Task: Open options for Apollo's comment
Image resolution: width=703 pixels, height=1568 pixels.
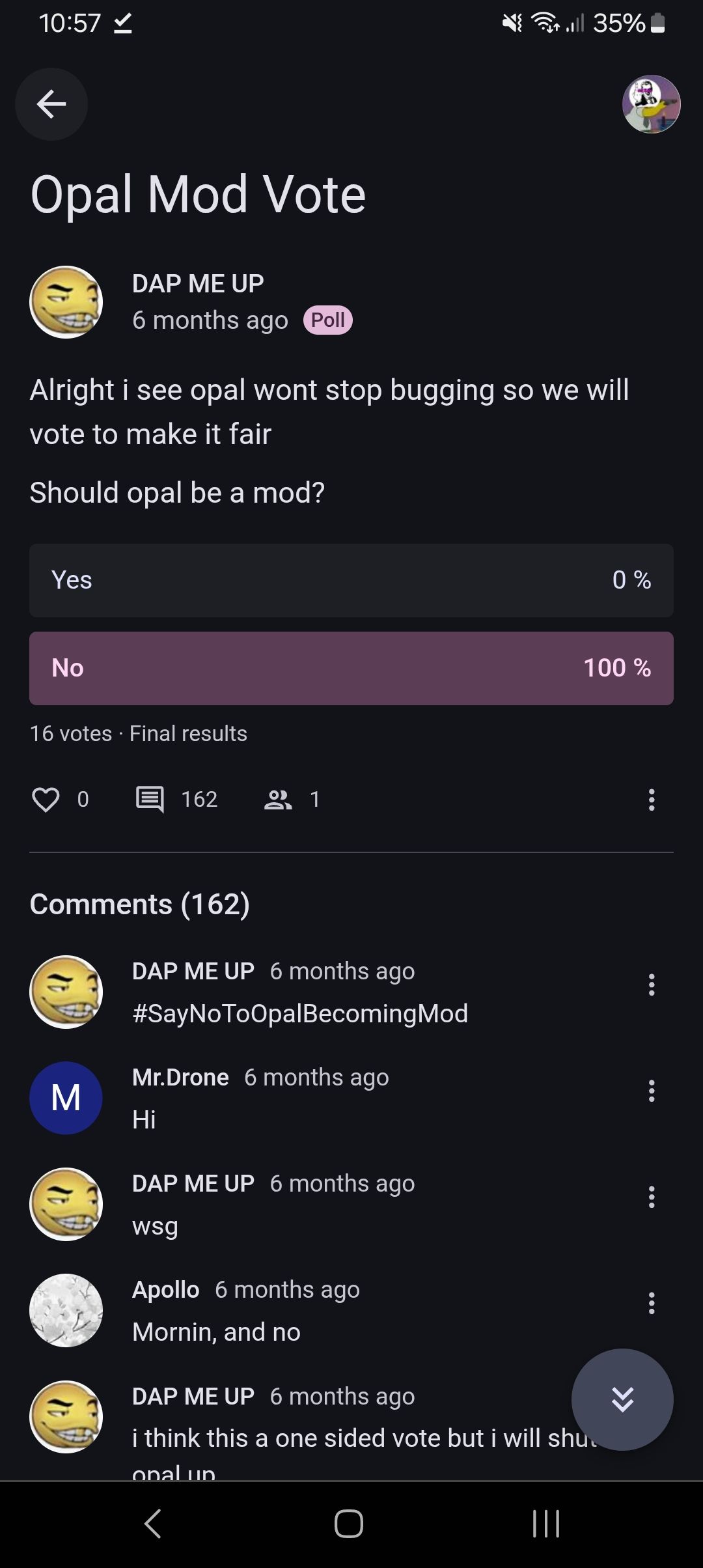Action: click(651, 1303)
